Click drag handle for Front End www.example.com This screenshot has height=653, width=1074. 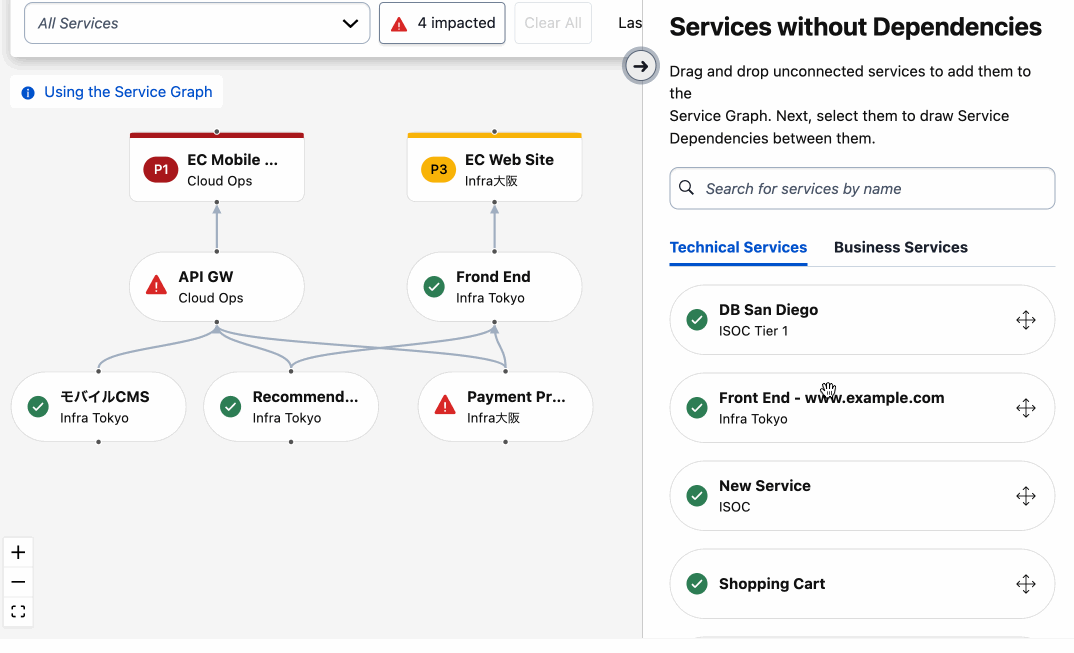pyautogui.click(x=1025, y=408)
